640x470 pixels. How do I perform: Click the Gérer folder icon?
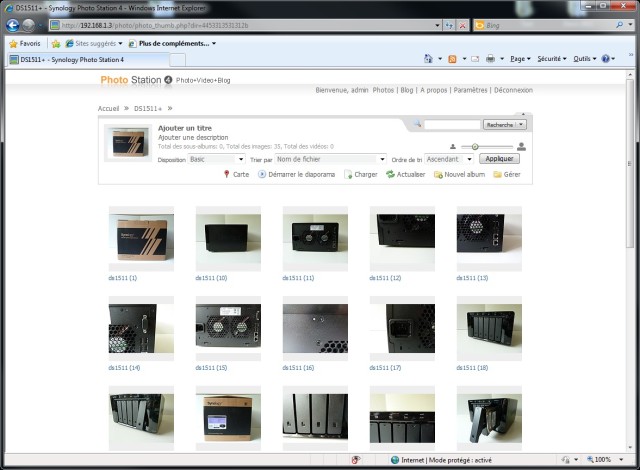498,175
